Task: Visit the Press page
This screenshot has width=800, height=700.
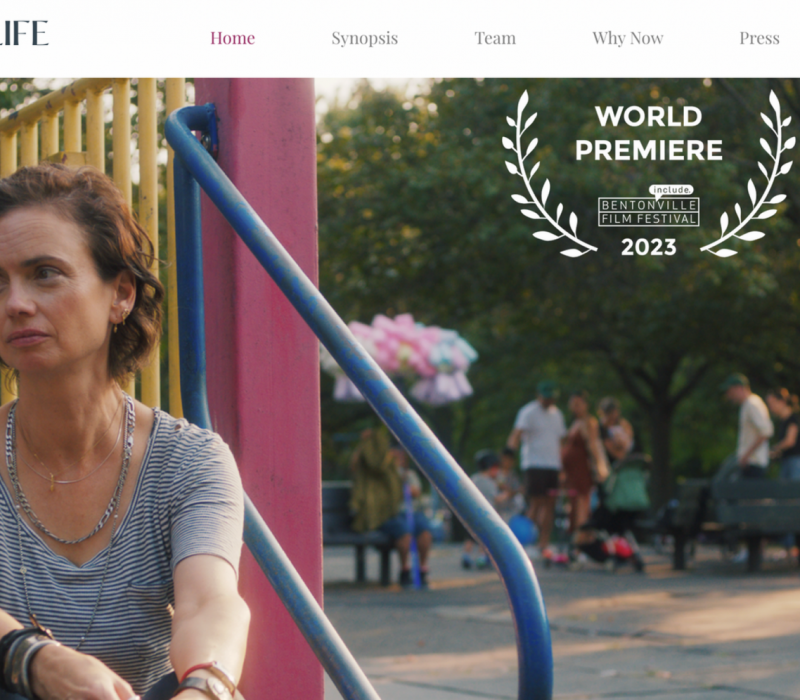Action: (759, 38)
